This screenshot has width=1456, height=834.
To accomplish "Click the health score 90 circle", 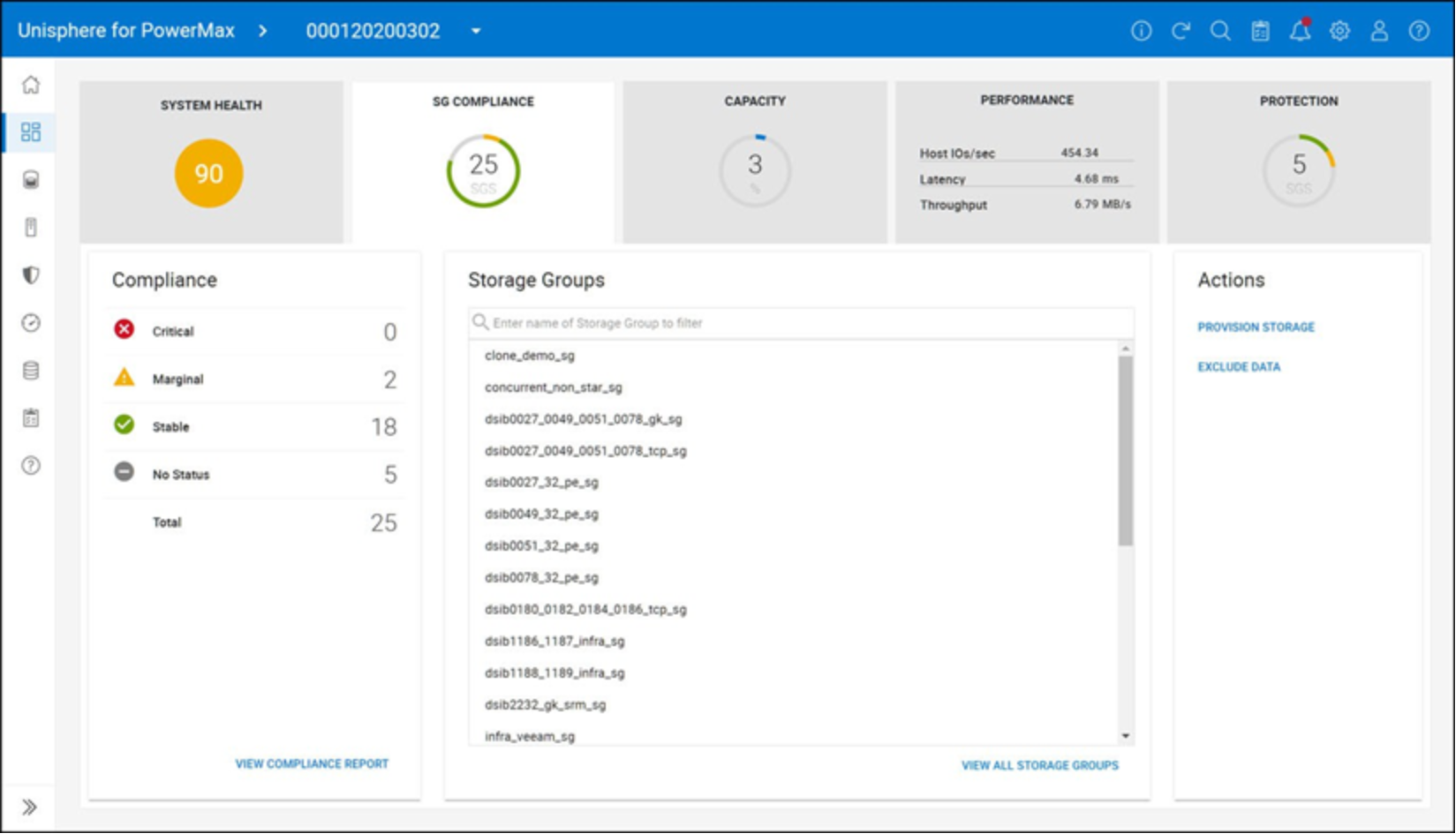I will tap(209, 173).
